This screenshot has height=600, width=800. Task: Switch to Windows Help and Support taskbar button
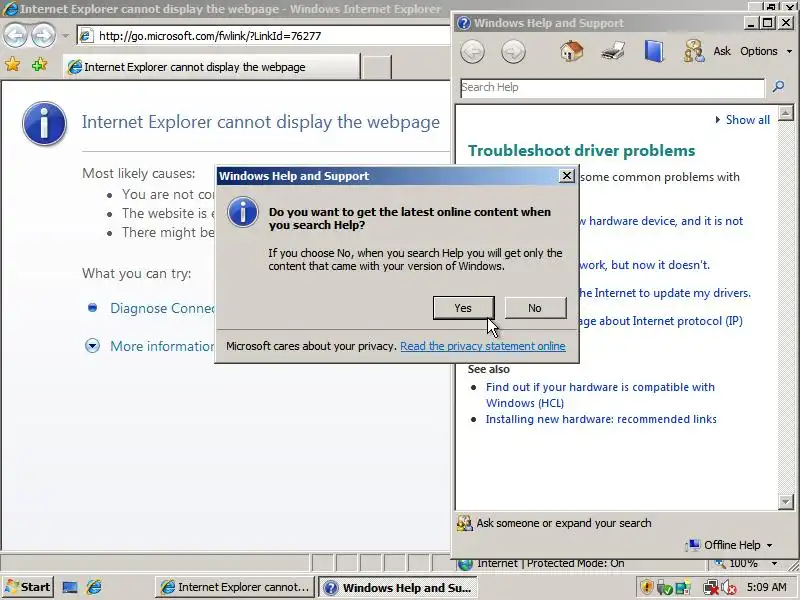pos(398,587)
